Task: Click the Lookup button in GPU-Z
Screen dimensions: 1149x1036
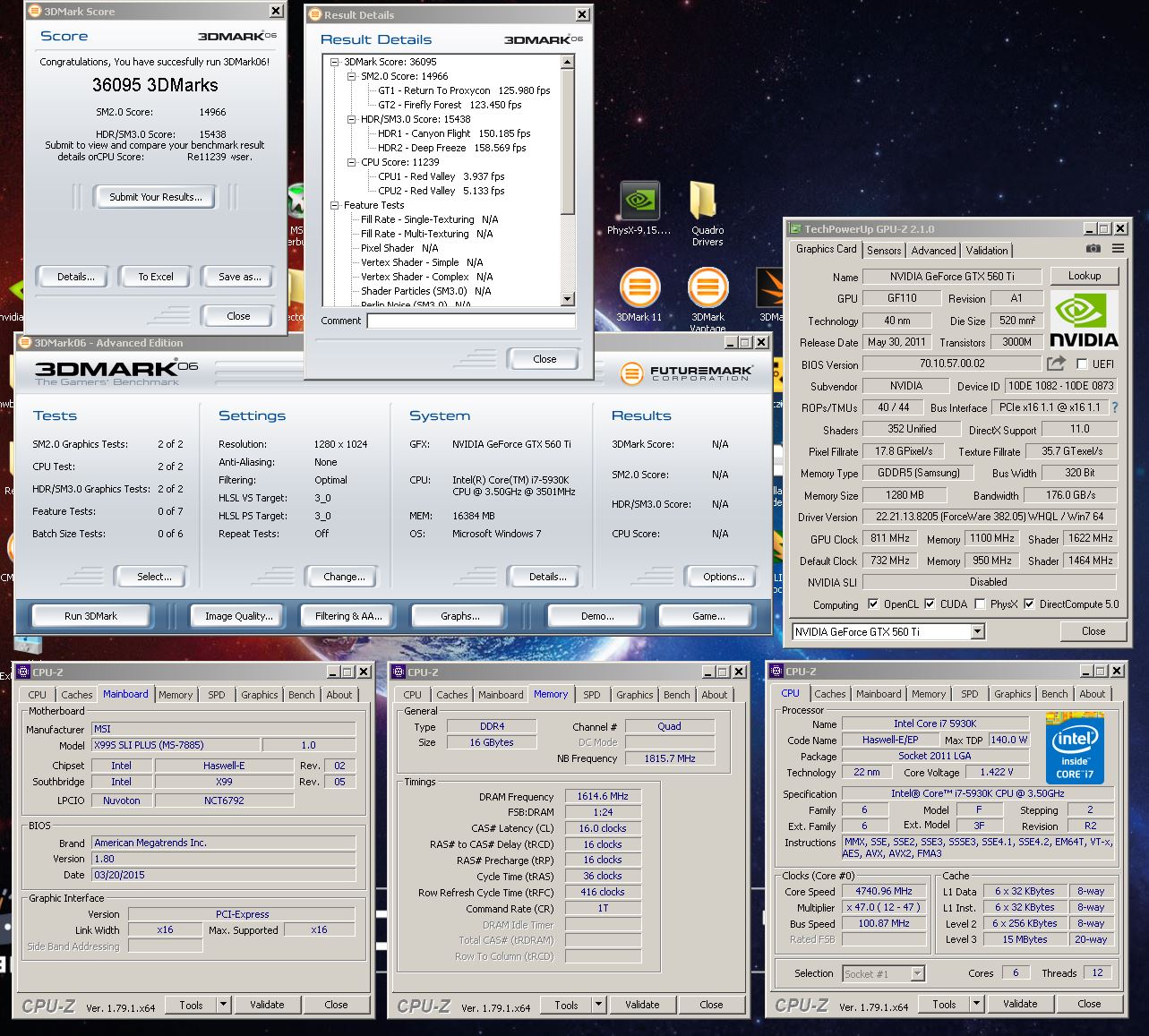Action: (x=1085, y=276)
